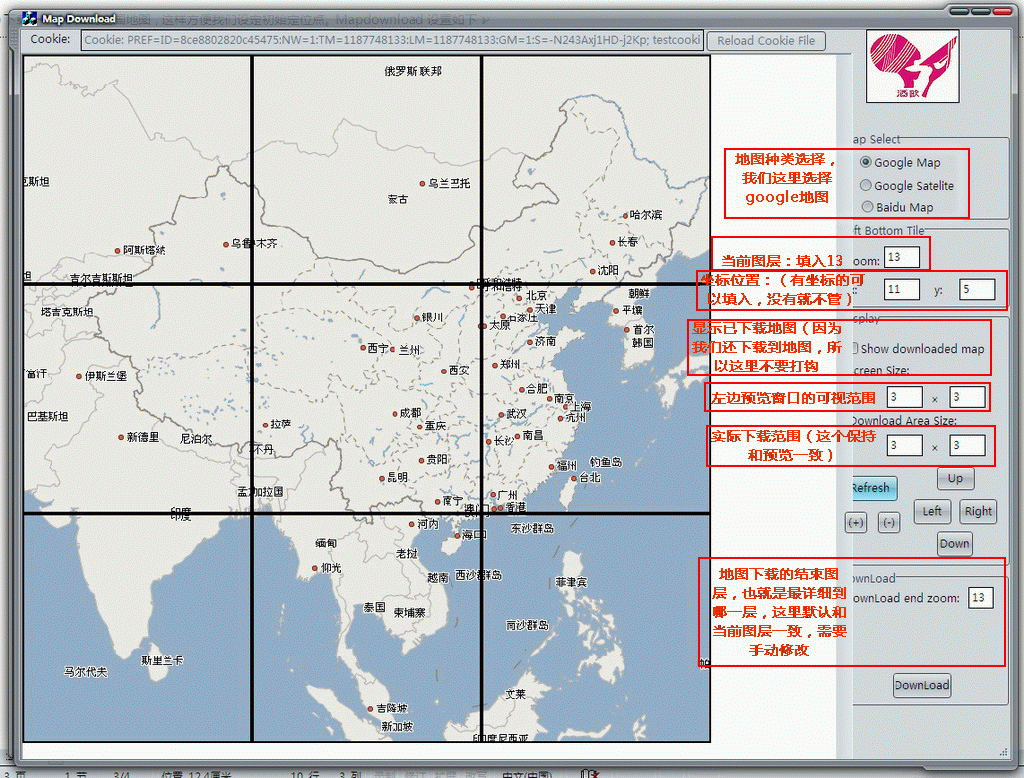
Task: Click the window resize grip corner
Action: pos(1004,753)
